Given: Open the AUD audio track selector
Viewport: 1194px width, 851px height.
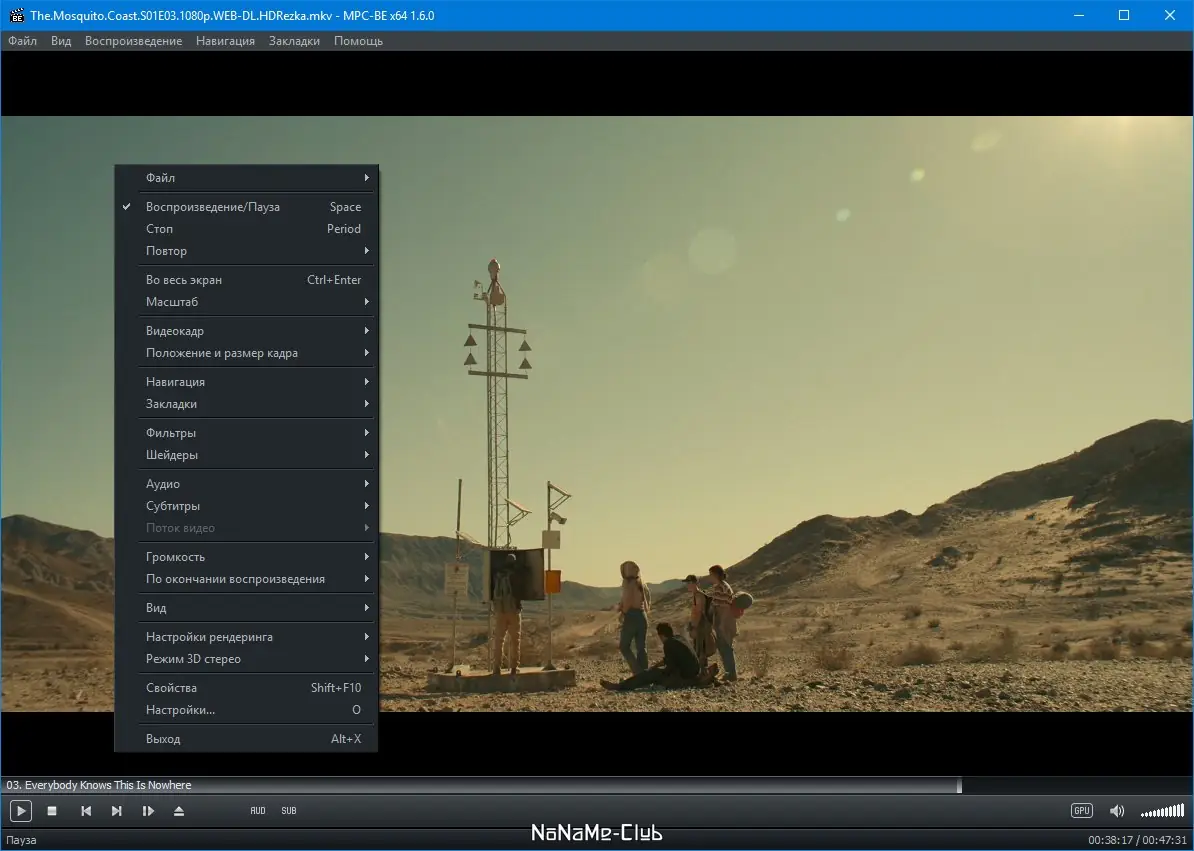Looking at the screenshot, I should (258, 811).
